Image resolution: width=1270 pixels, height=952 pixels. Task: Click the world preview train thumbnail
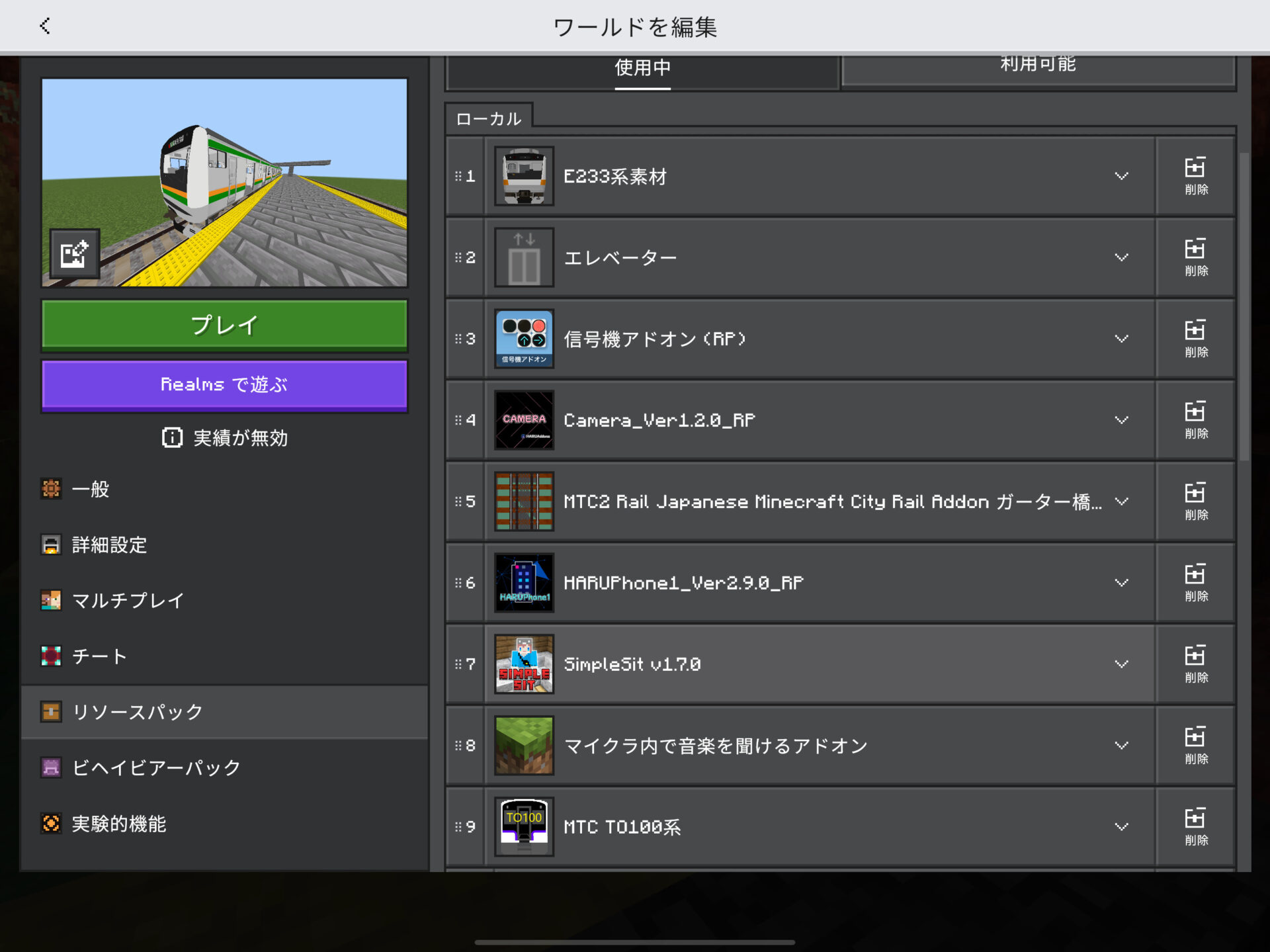[224, 183]
